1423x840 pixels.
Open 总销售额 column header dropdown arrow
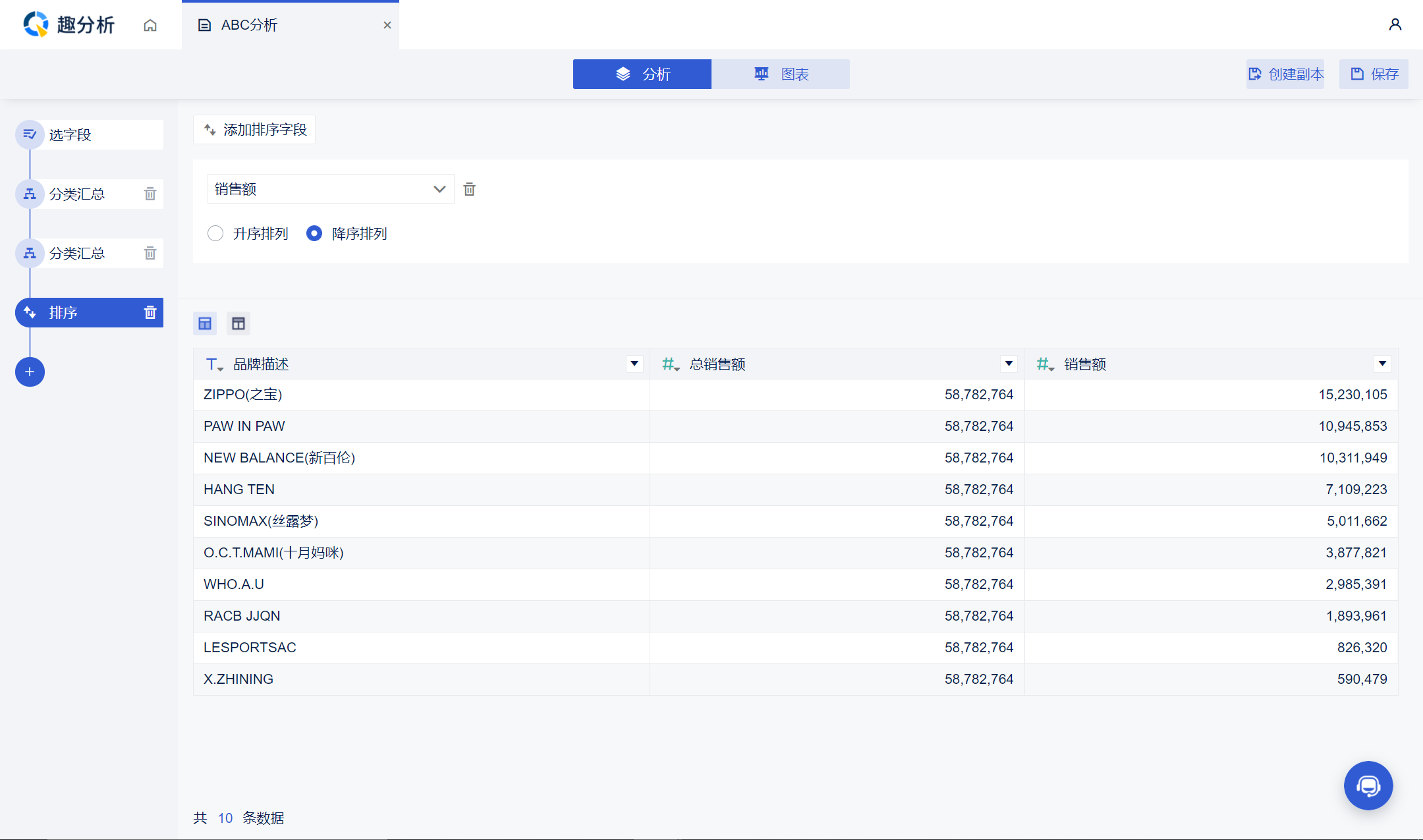1008,364
